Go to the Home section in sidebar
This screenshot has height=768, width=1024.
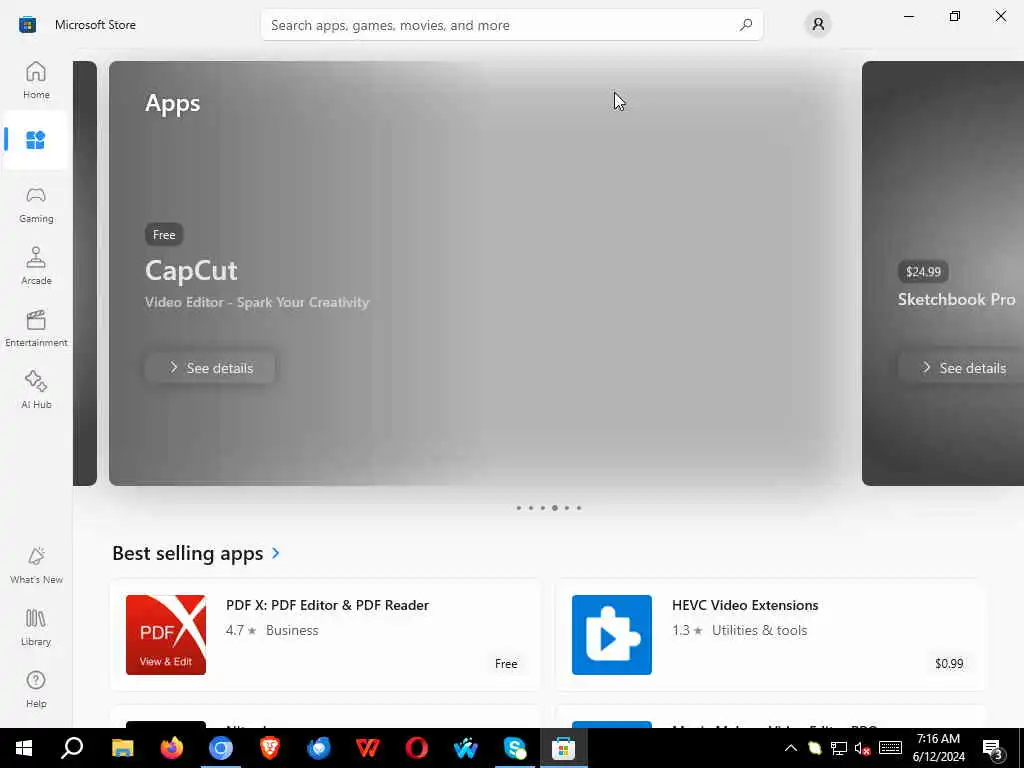[x=36, y=80]
